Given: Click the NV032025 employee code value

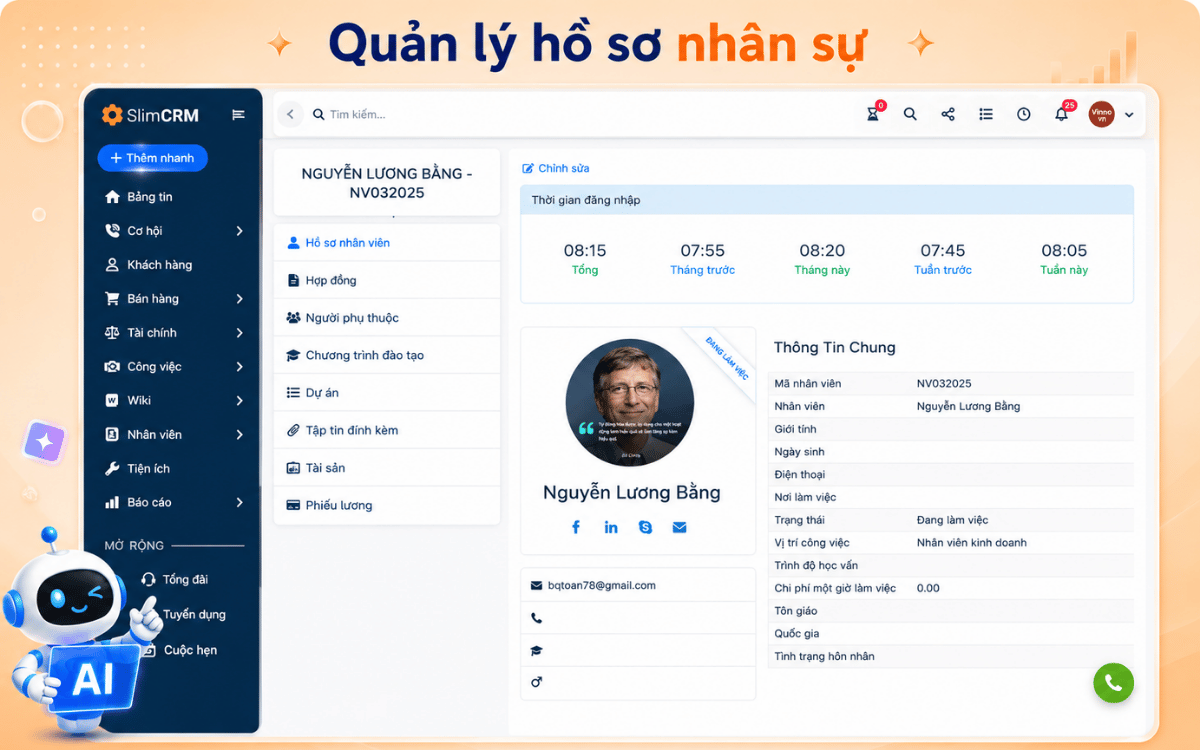Looking at the screenshot, I should coord(944,384).
